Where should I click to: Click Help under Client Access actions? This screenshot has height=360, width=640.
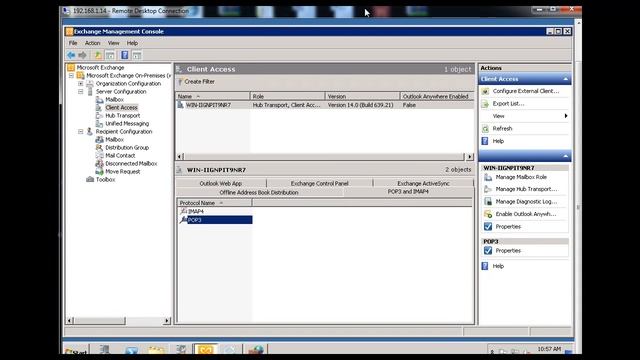498,141
